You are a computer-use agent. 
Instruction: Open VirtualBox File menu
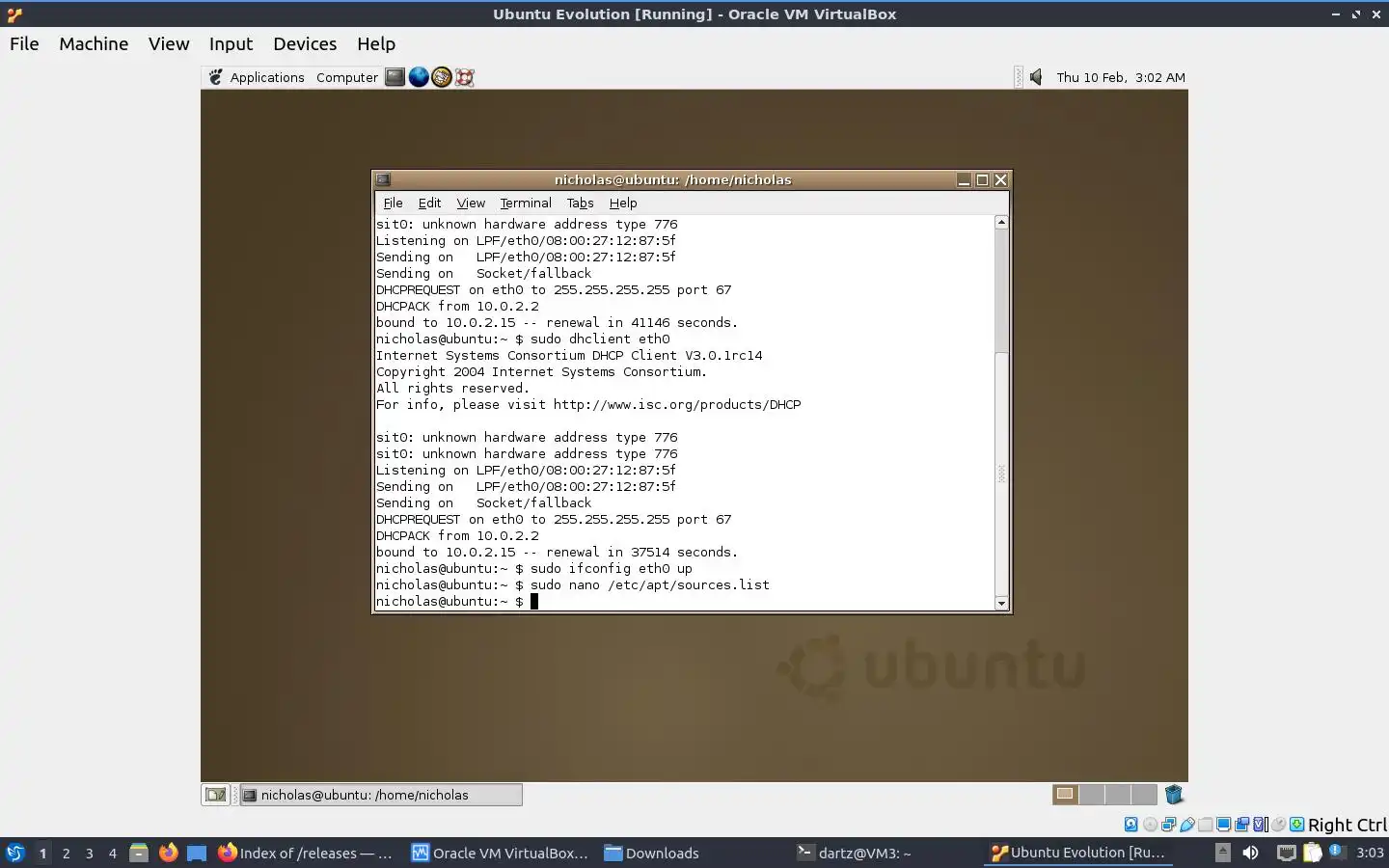click(24, 43)
